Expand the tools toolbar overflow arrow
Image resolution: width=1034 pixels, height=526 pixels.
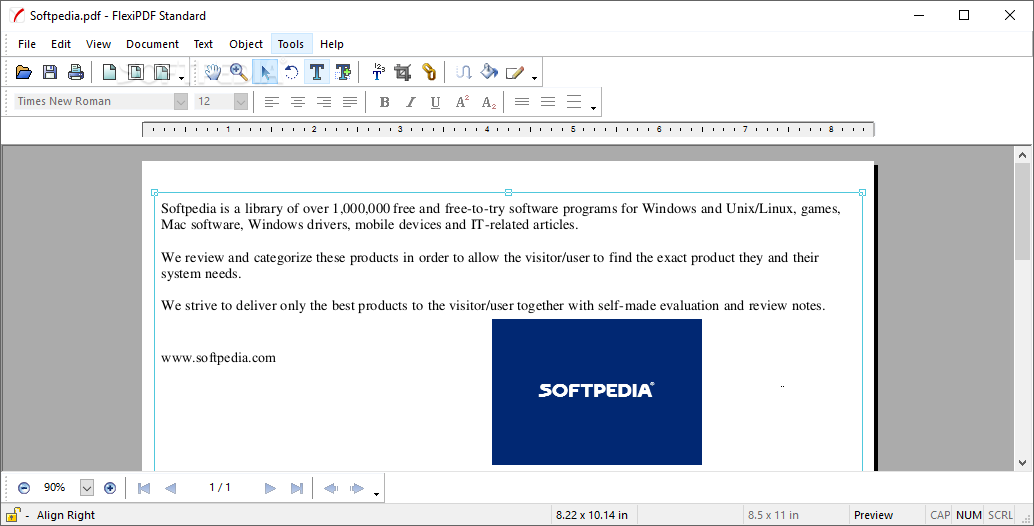click(534, 78)
